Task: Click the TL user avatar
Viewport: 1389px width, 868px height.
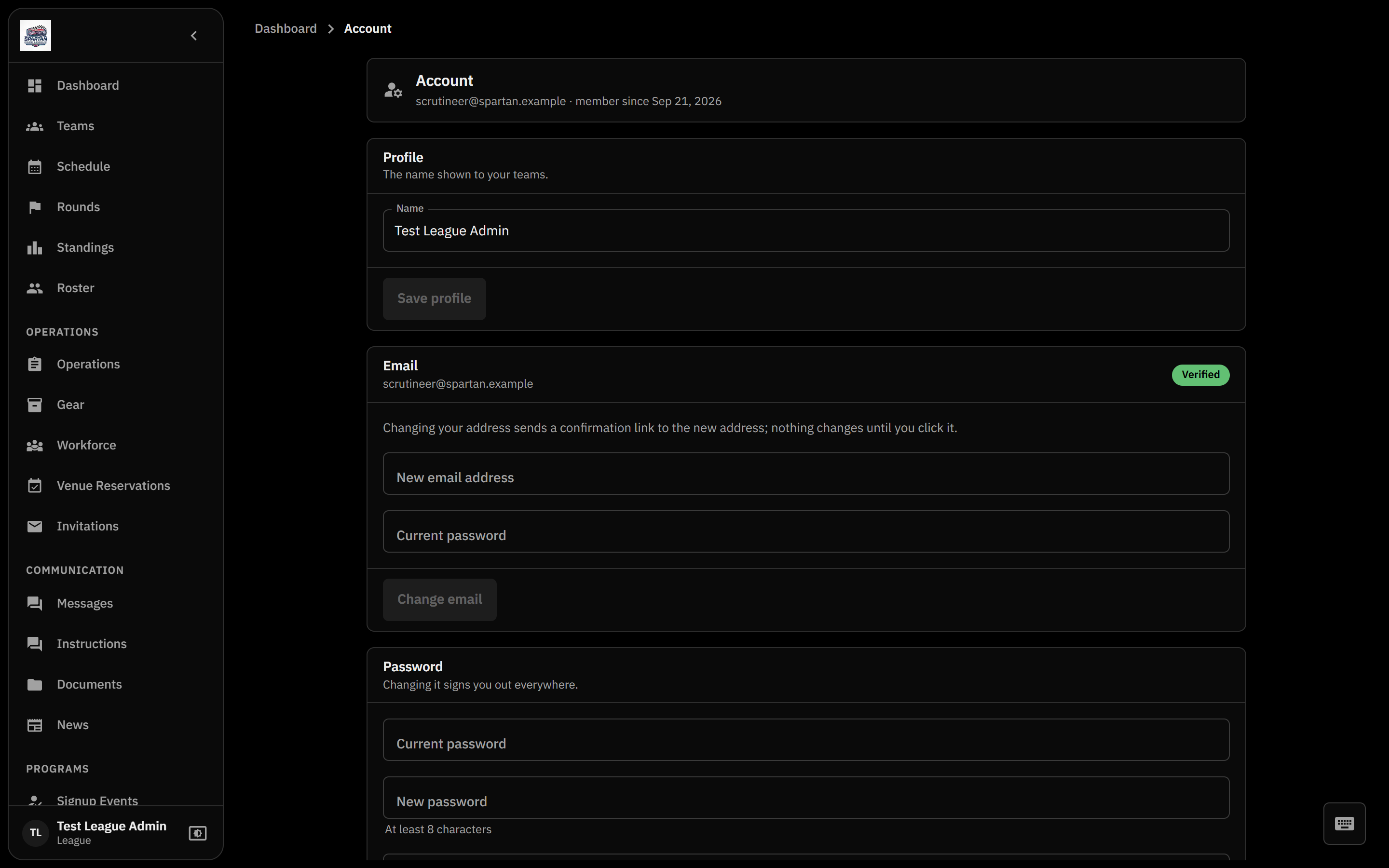Action: pos(36,833)
